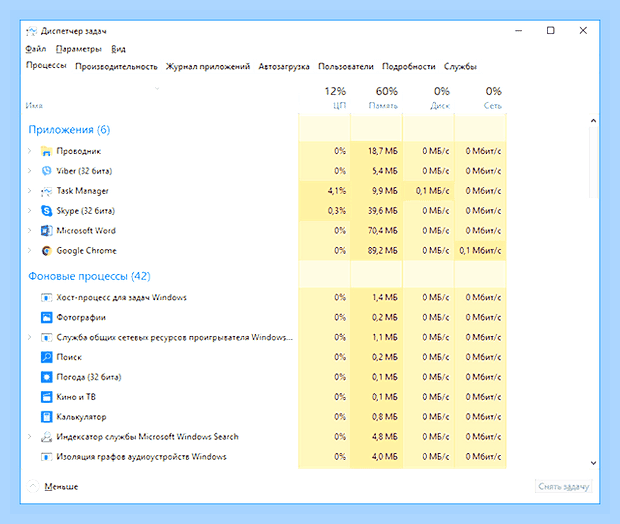The width and height of the screenshot is (620, 524).
Task: Sort by the Сеть column header
Action: point(480,98)
